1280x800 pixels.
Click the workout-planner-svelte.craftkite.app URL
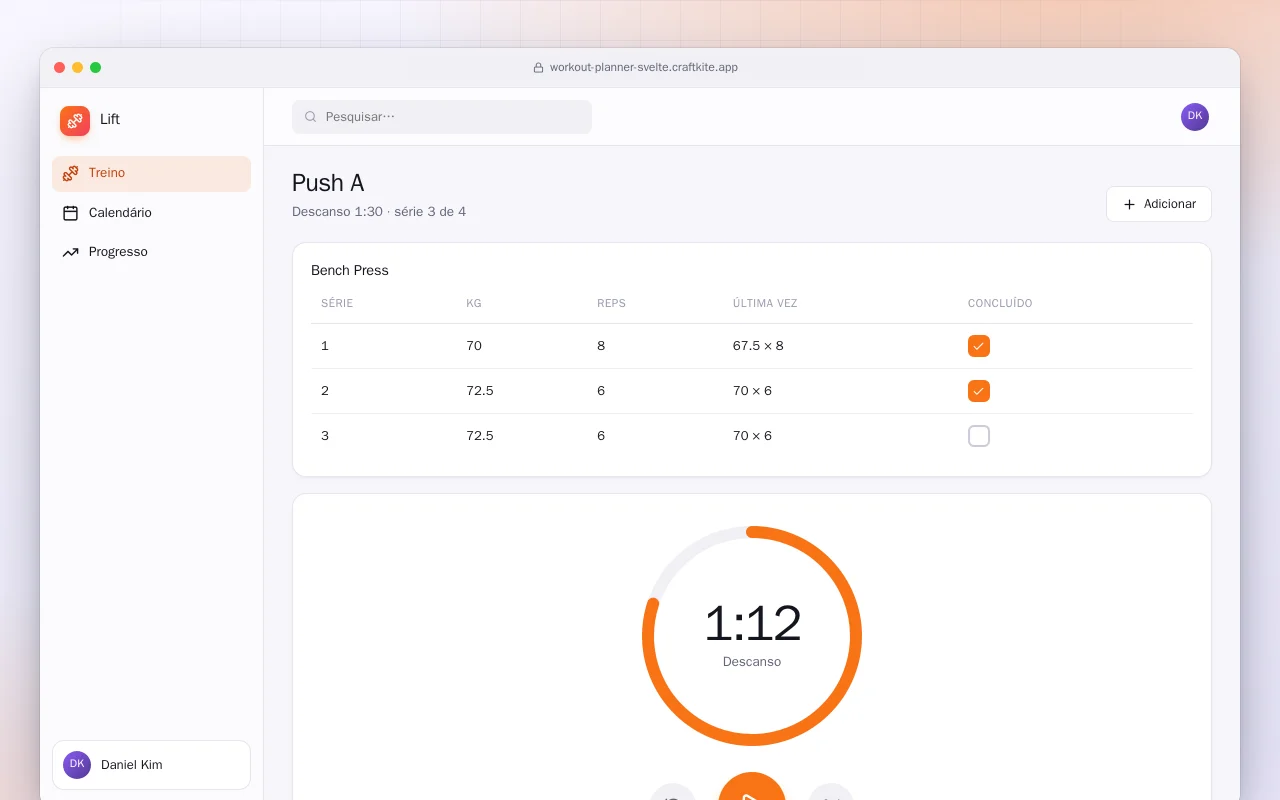click(644, 68)
